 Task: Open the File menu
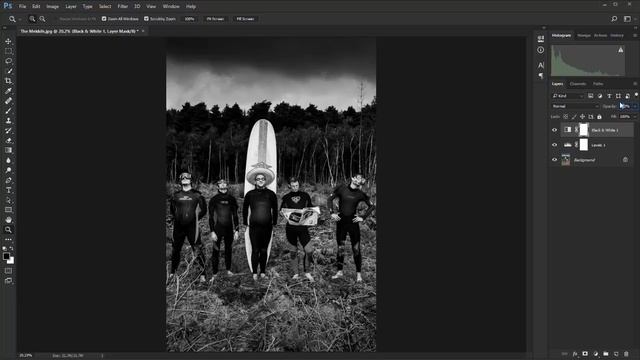(x=22, y=7)
